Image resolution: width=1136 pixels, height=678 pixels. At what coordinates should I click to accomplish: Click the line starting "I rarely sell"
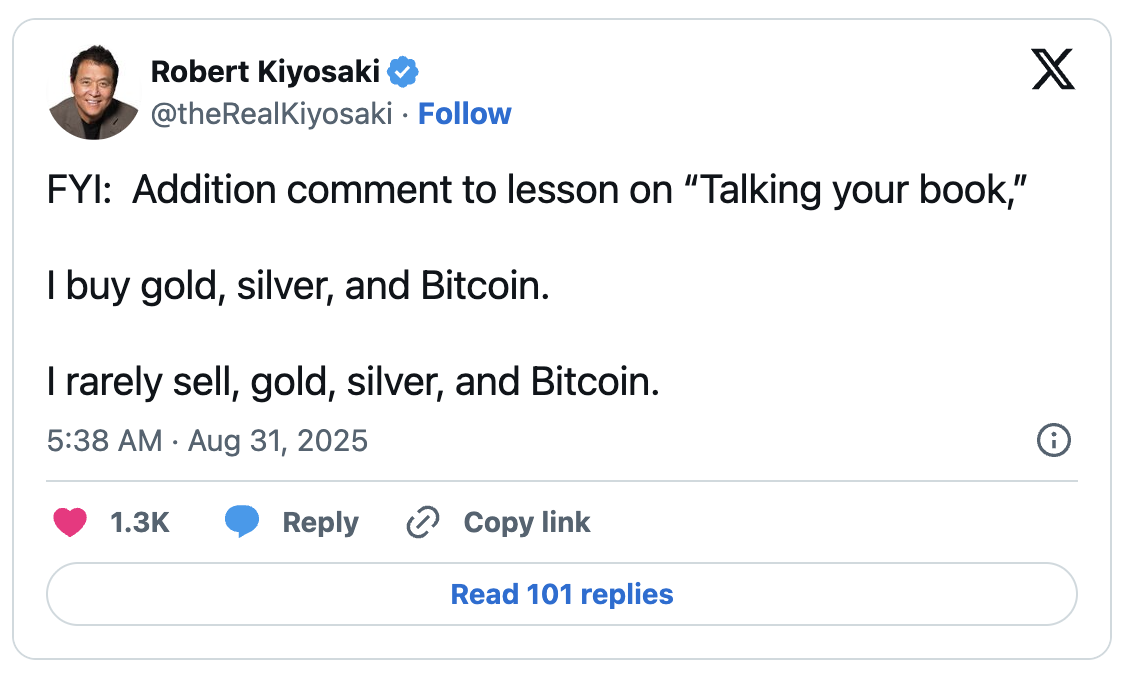coord(353,383)
